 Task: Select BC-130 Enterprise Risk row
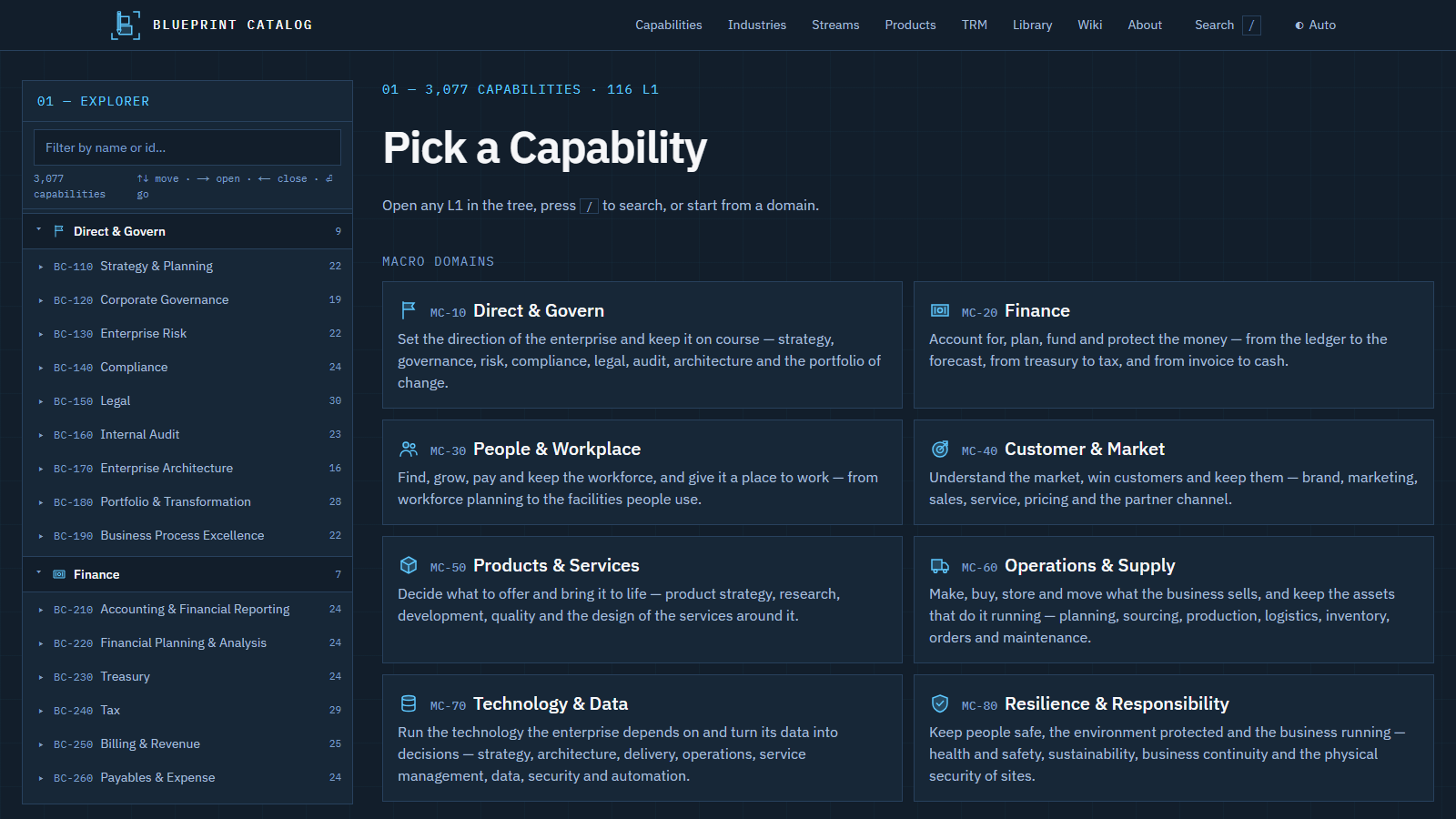[x=187, y=334]
